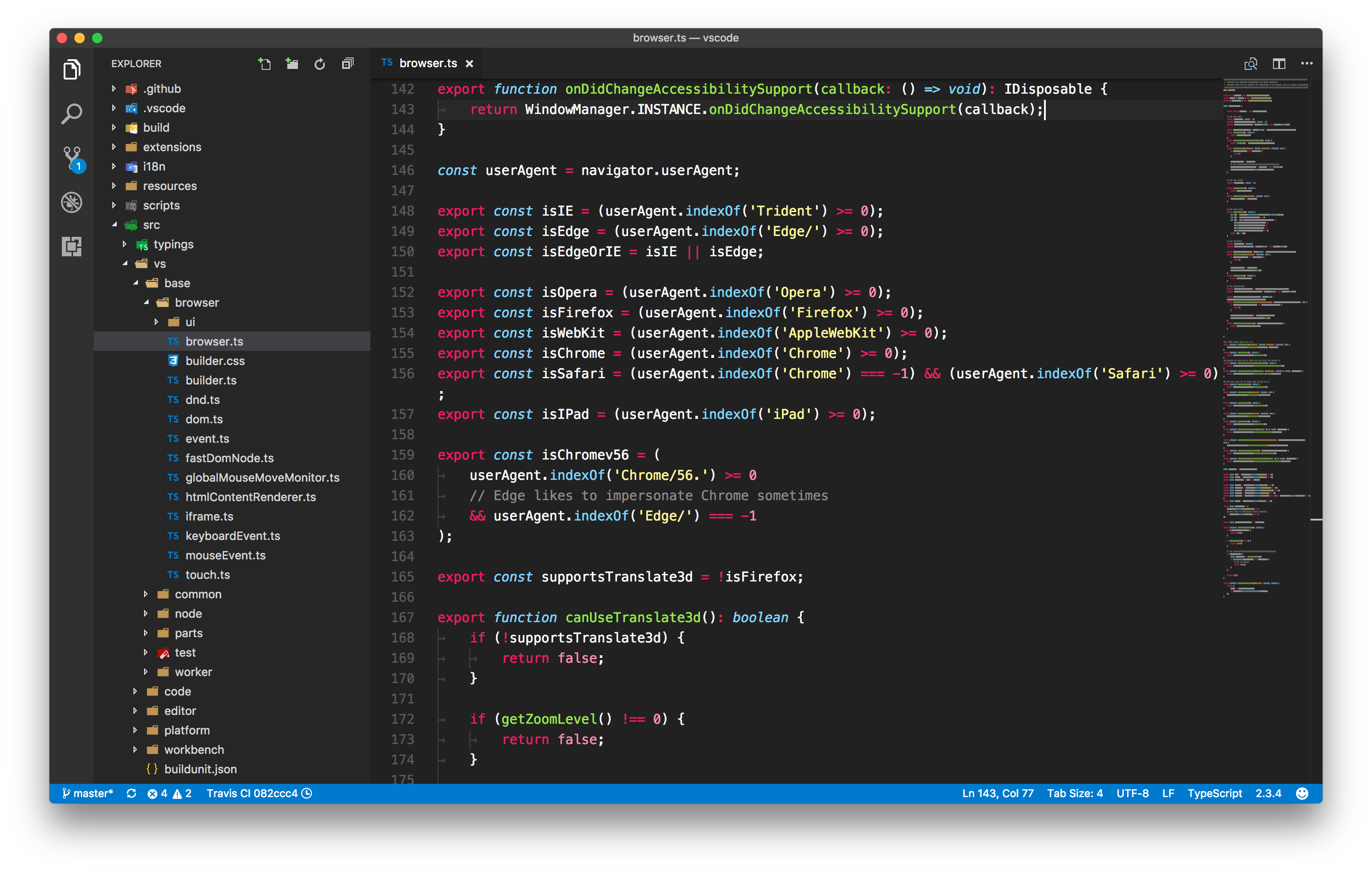Expand the extensions folder
Screen dimensions: 1372x874
(171, 147)
